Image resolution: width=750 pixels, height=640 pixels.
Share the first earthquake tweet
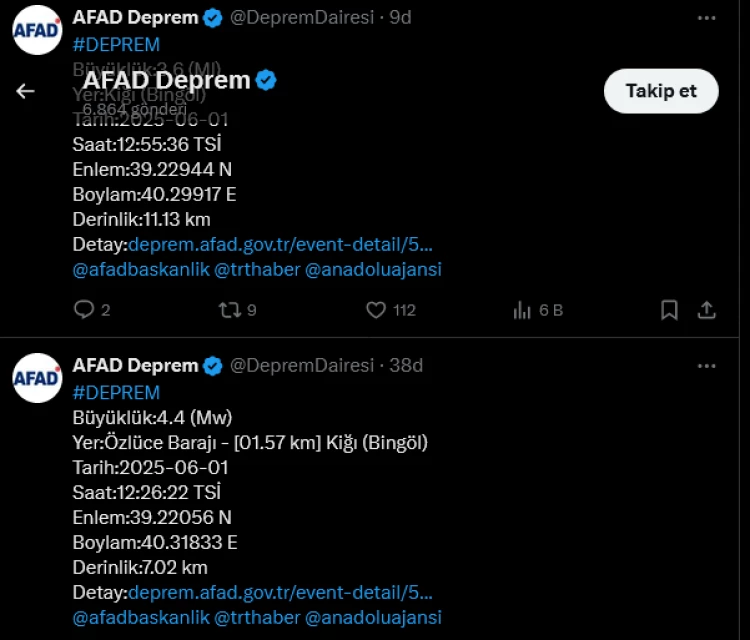[x=706, y=310]
